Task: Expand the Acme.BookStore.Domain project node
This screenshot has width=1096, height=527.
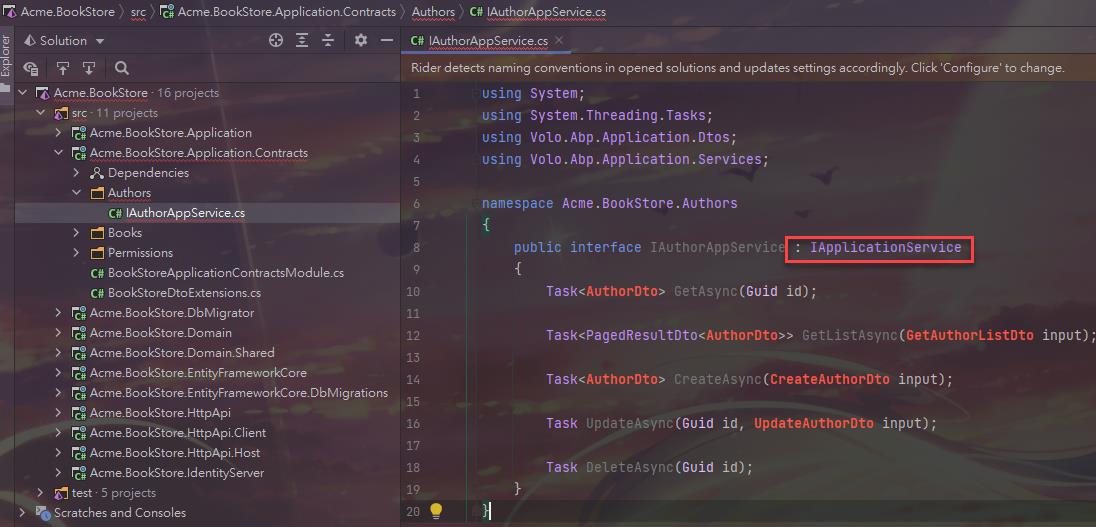Action: 59,333
